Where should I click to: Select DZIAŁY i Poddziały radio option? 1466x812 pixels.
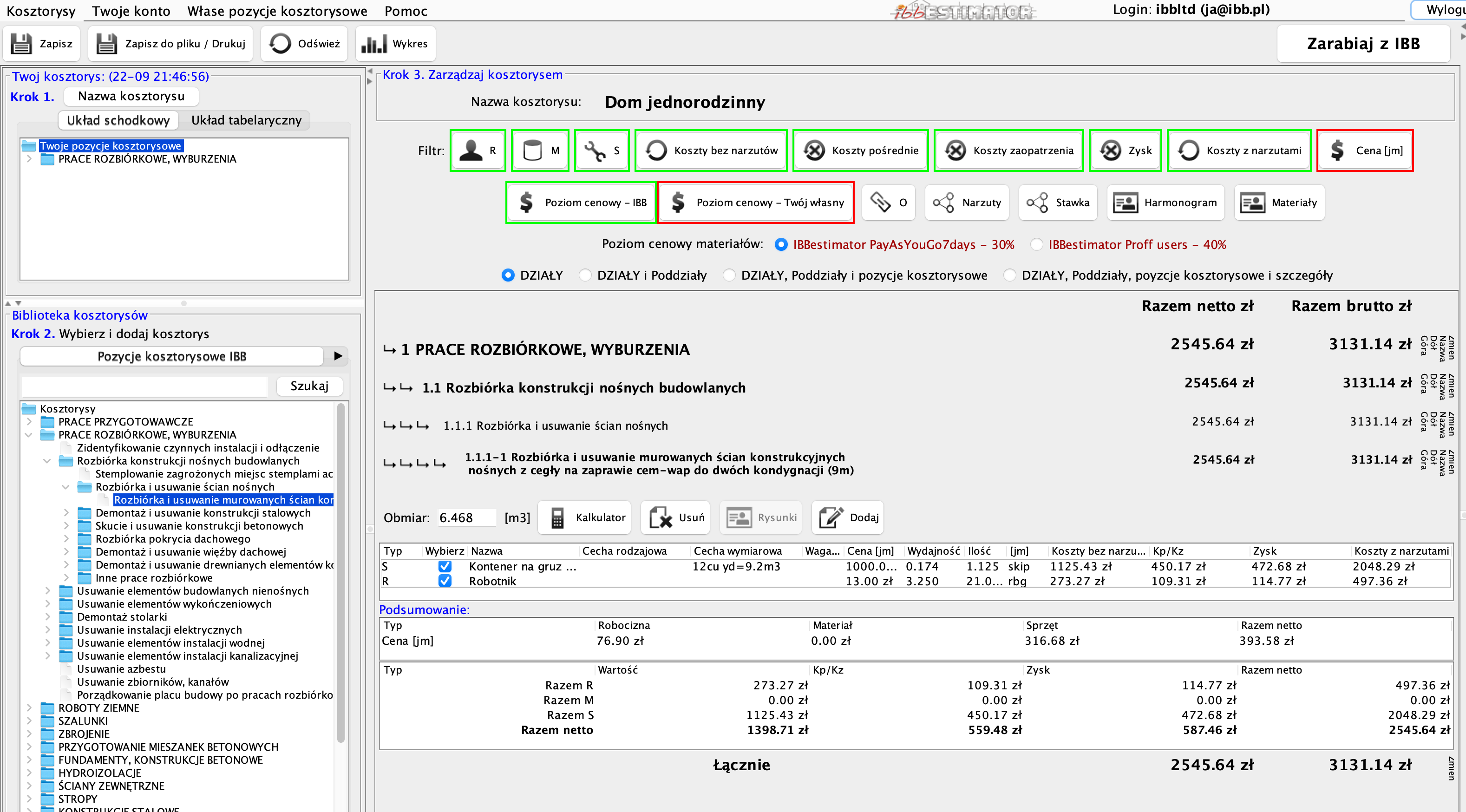pyautogui.click(x=585, y=275)
